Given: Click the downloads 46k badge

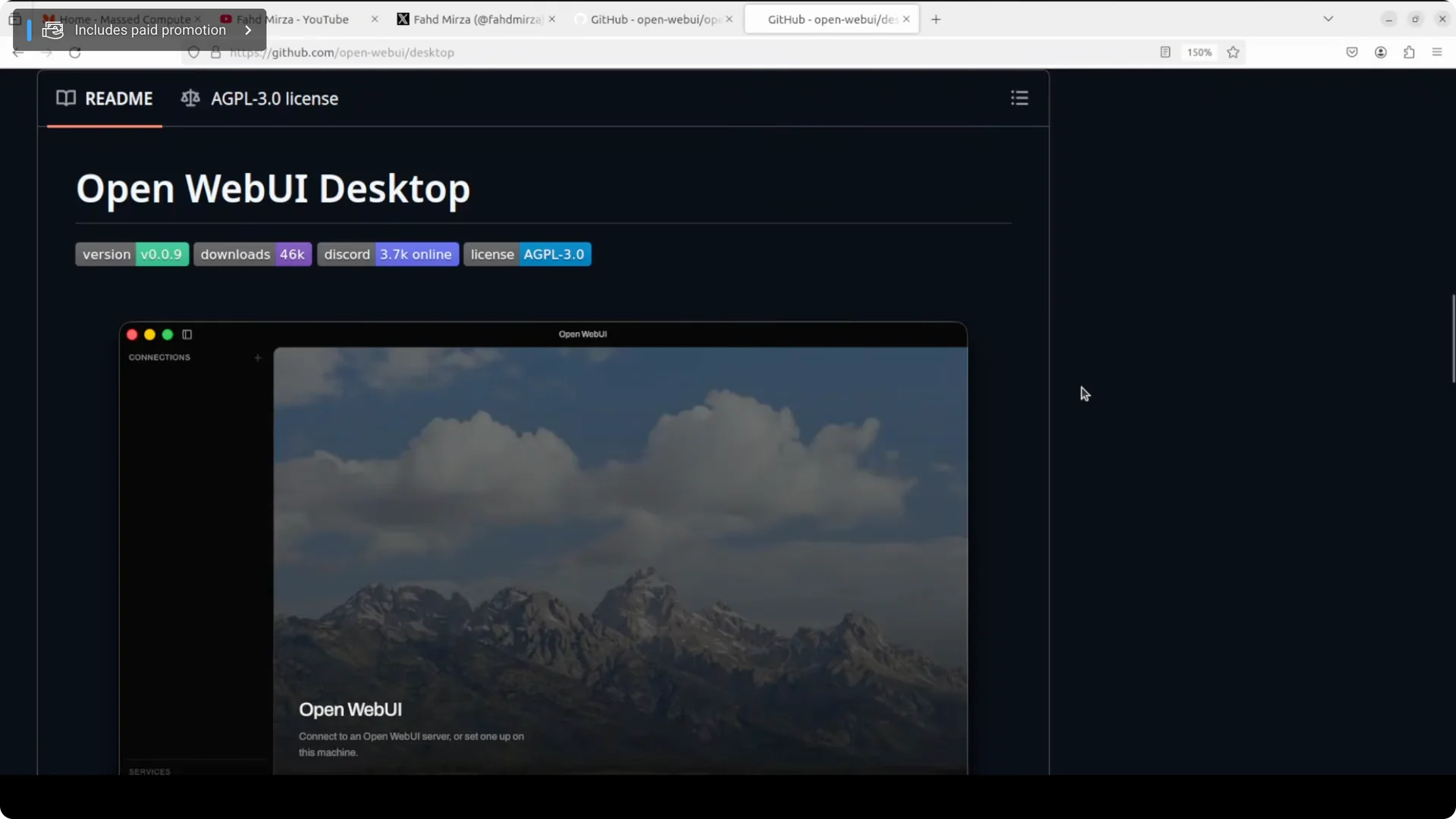Looking at the screenshot, I should pos(253,254).
